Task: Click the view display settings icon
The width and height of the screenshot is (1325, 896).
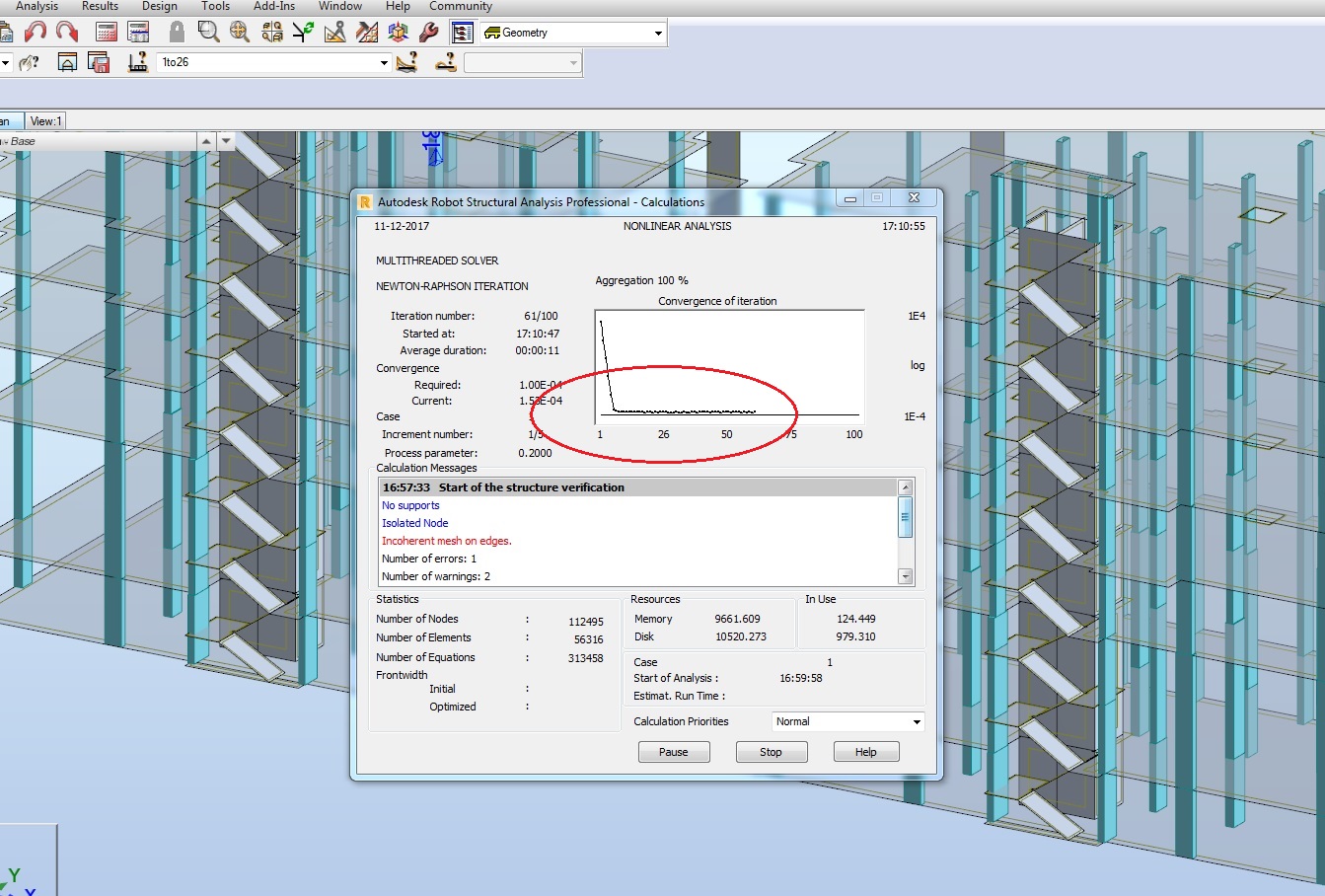Action: click(x=462, y=32)
